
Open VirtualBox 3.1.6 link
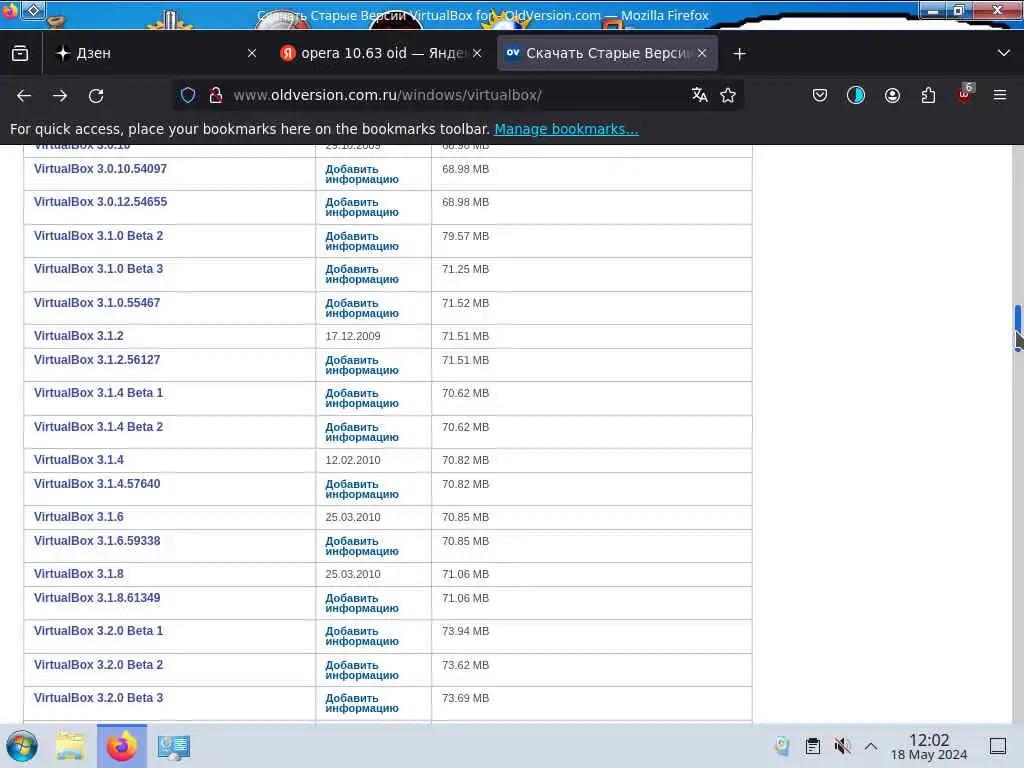tap(78, 517)
